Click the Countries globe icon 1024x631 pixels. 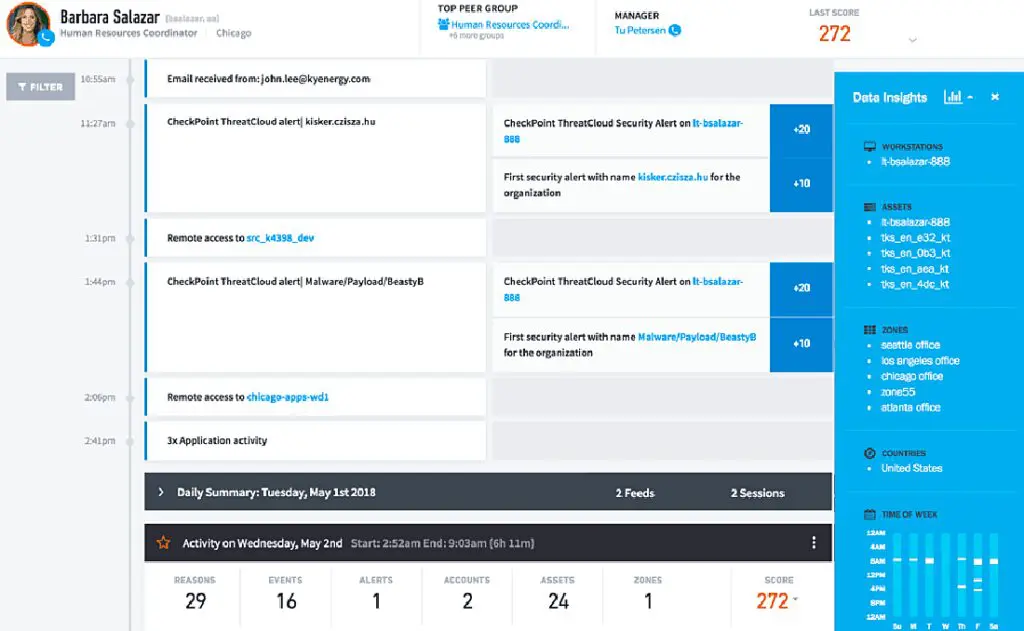(869, 453)
